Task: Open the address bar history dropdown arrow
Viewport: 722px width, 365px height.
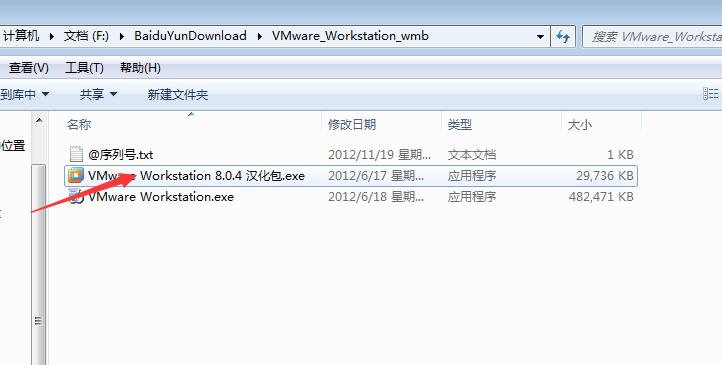Action: tap(541, 36)
